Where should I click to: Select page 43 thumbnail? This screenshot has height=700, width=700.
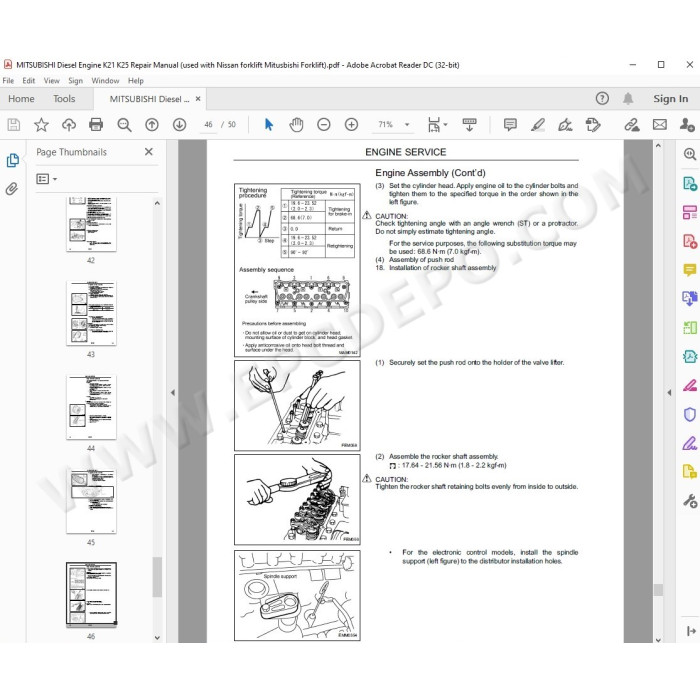point(91,313)
